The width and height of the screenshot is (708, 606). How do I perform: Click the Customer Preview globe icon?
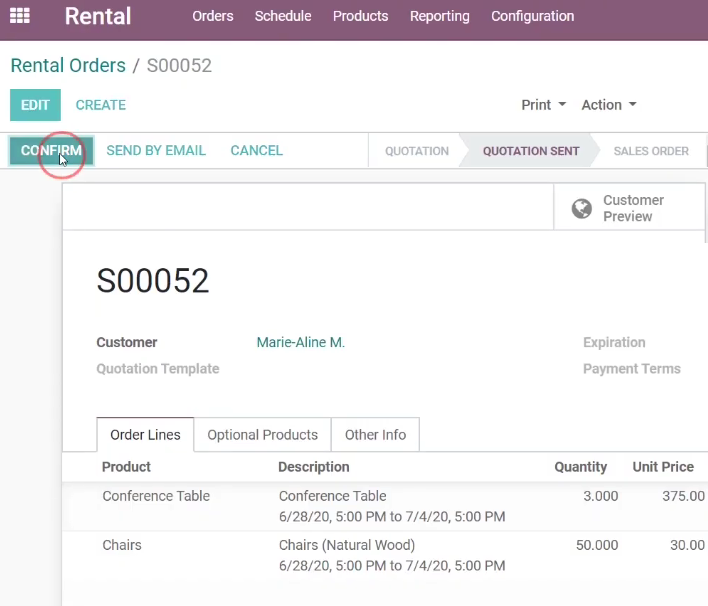(x=582, y=208)
